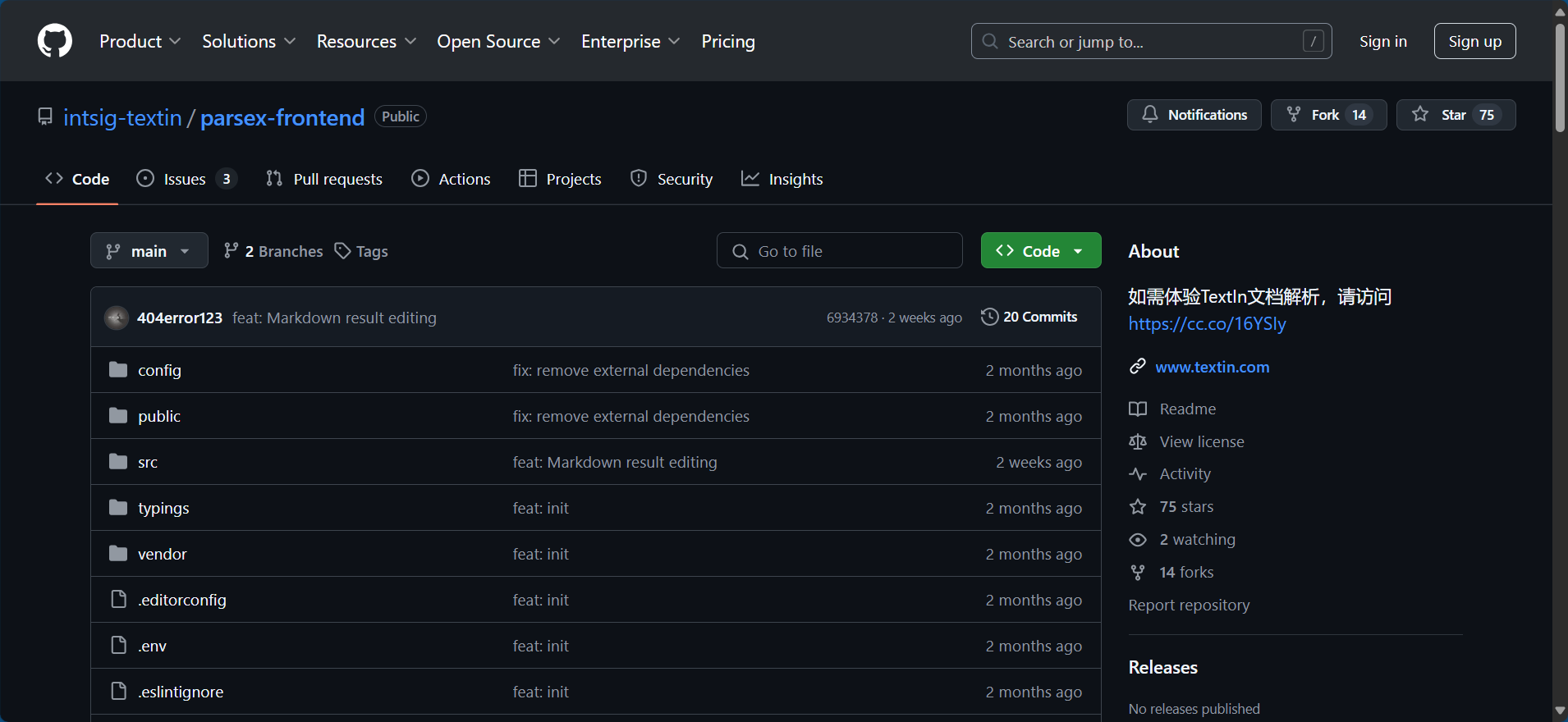The width and height of the screenshot is (1568, 722).
Task: Click the Notifications bell icon
Action: pos(1150,115)
